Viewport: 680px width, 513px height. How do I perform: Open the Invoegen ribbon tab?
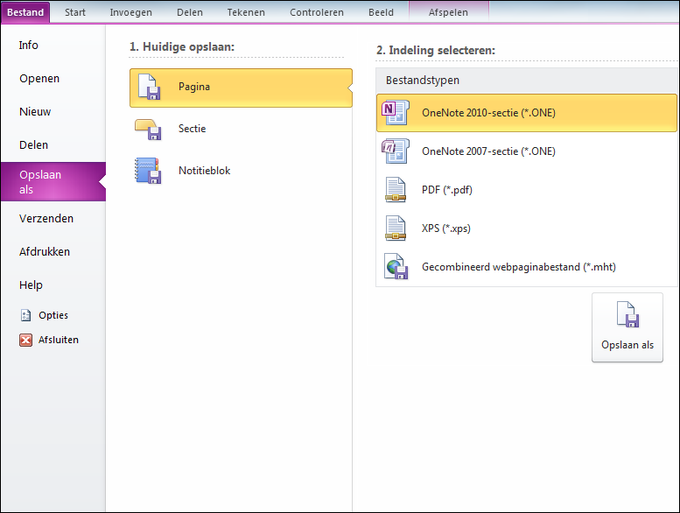coord(131,12)
